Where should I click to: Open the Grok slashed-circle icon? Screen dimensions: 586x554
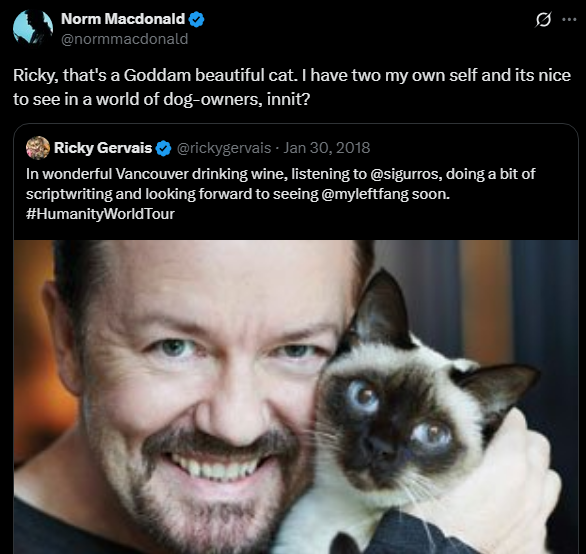point(543,19)
